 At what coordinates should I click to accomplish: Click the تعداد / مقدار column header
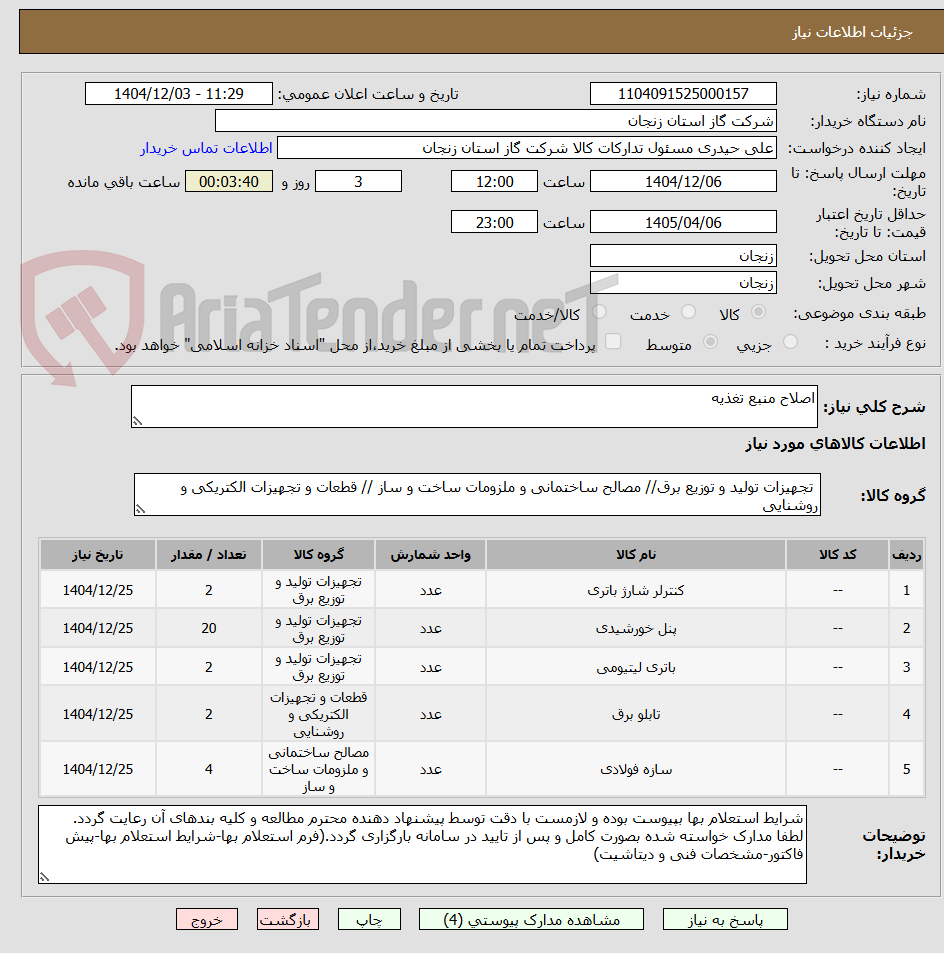point(208,554)
